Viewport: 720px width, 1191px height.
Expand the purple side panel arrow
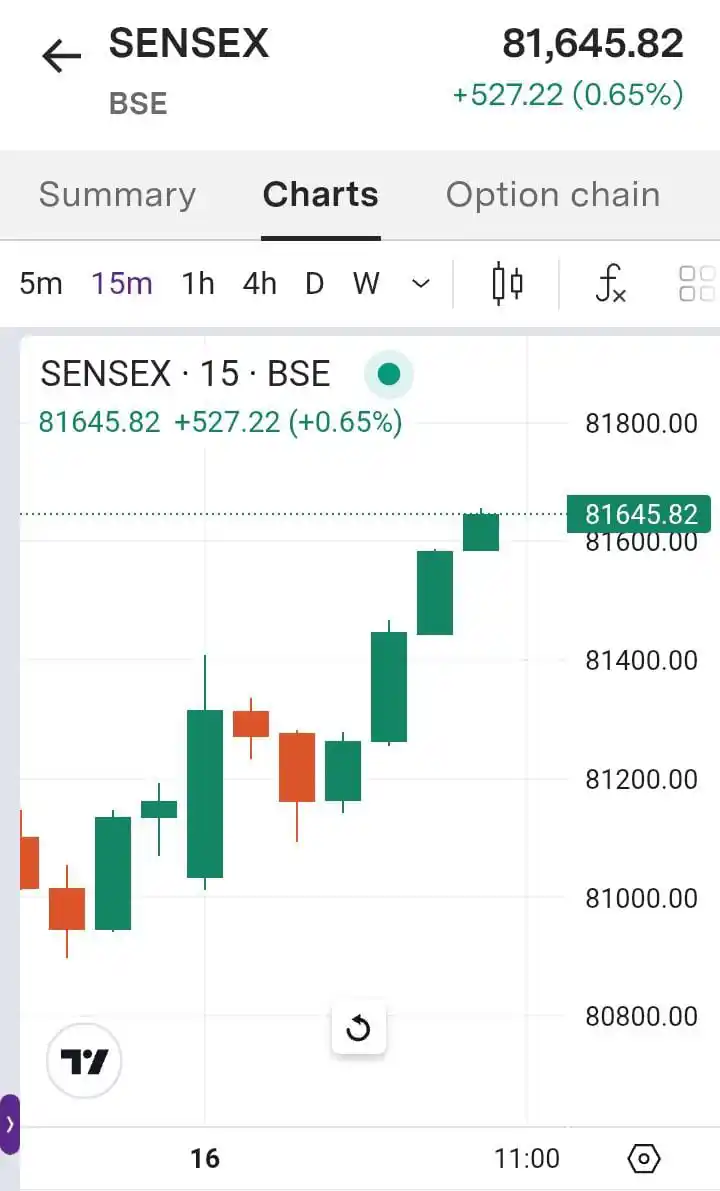coord(10,1124)
